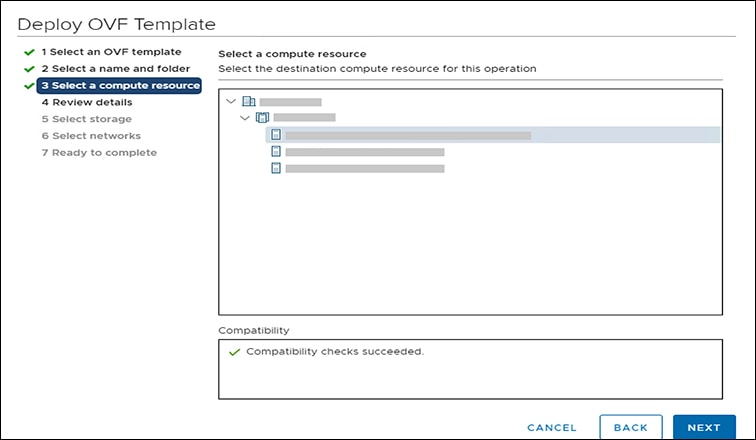This screenshot has height=440, width=756.
Task: Collapse the cluster tree node
Action: pyautogui.click(x=246, y=118)
